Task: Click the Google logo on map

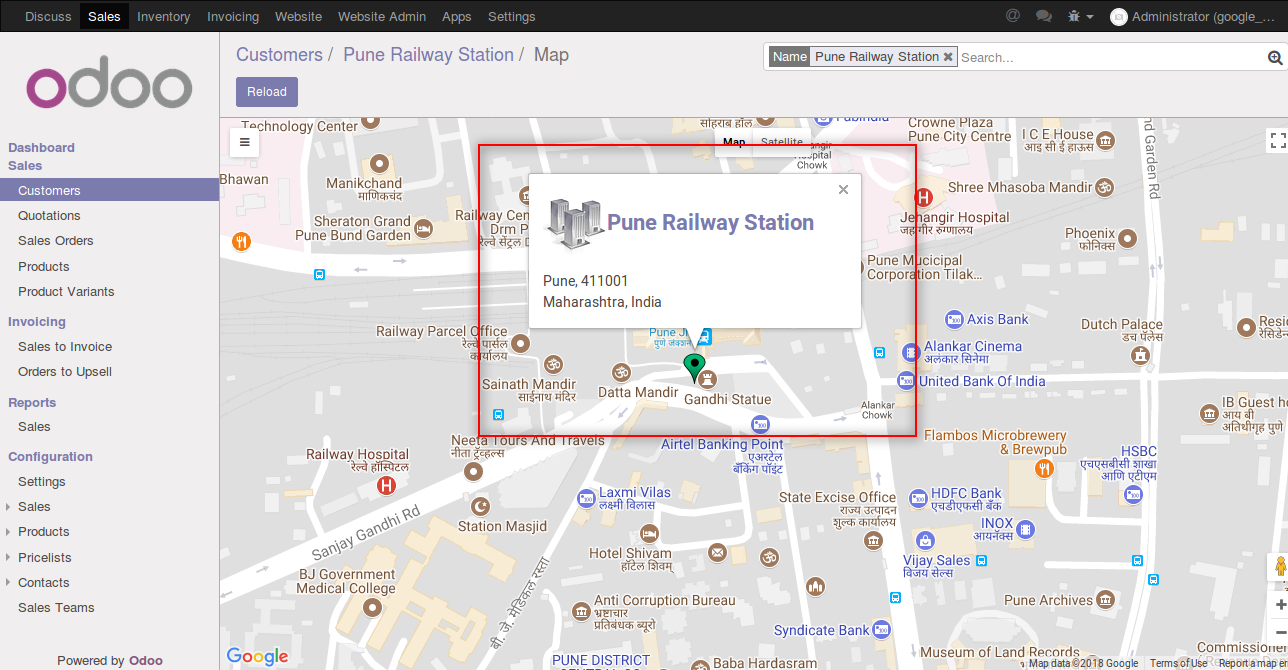Action: pyautogui.click(x=257, y=656)
